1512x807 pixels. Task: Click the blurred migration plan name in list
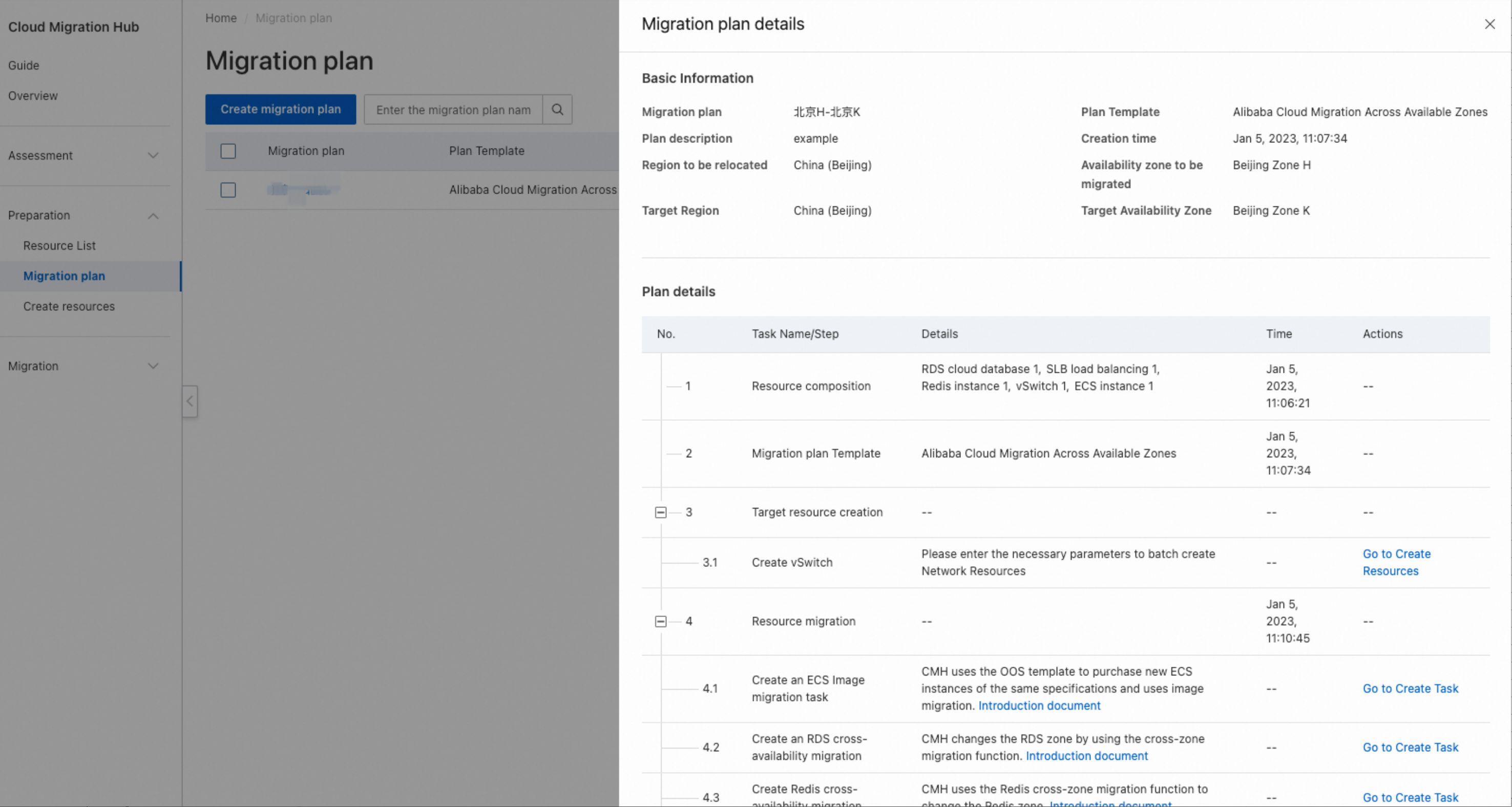(x=303, y=189)
